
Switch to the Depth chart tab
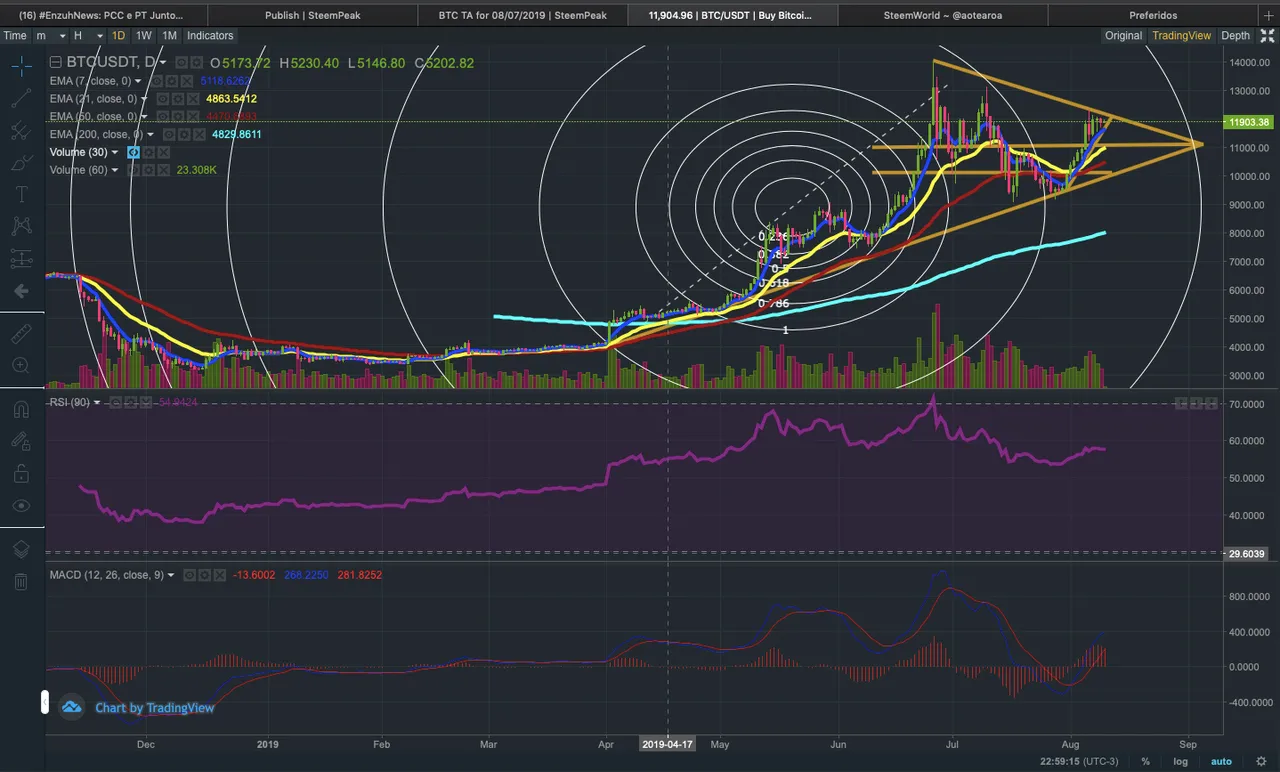[x=1235, y=35]
